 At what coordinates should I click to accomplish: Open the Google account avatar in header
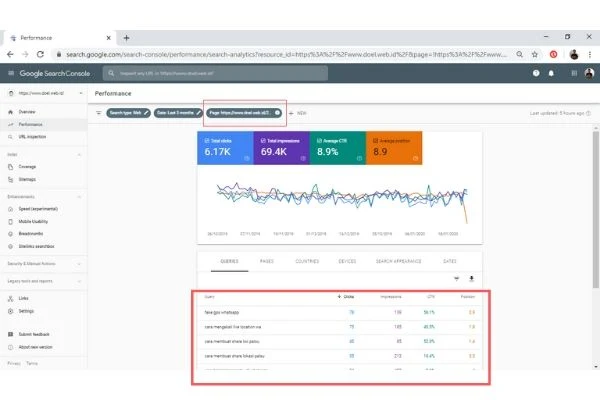(589, 73)
